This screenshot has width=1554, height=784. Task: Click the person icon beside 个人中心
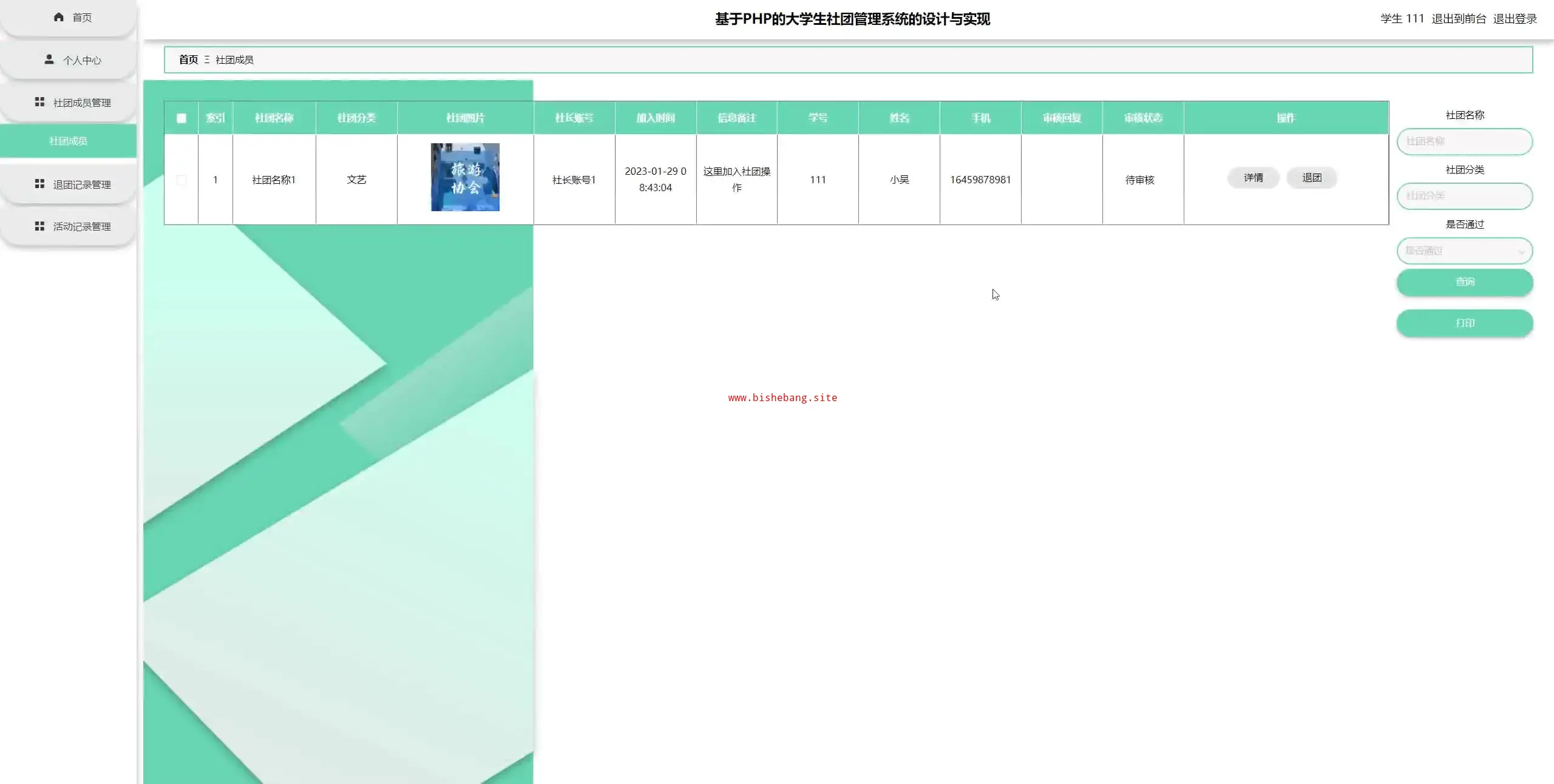point(49,59)
